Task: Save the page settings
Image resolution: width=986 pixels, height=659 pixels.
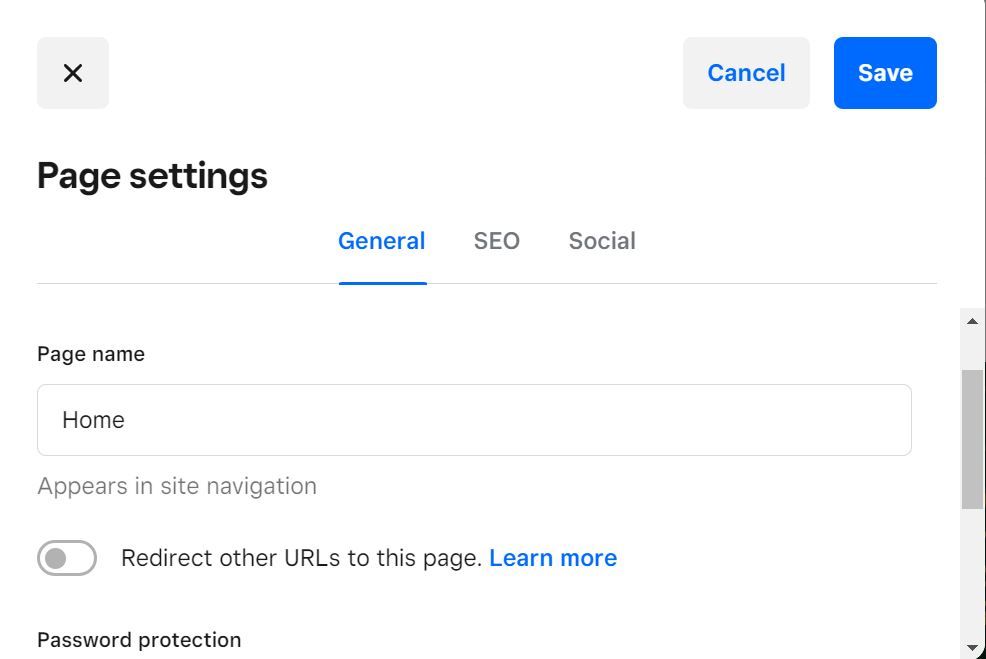Action: (884, 72)
